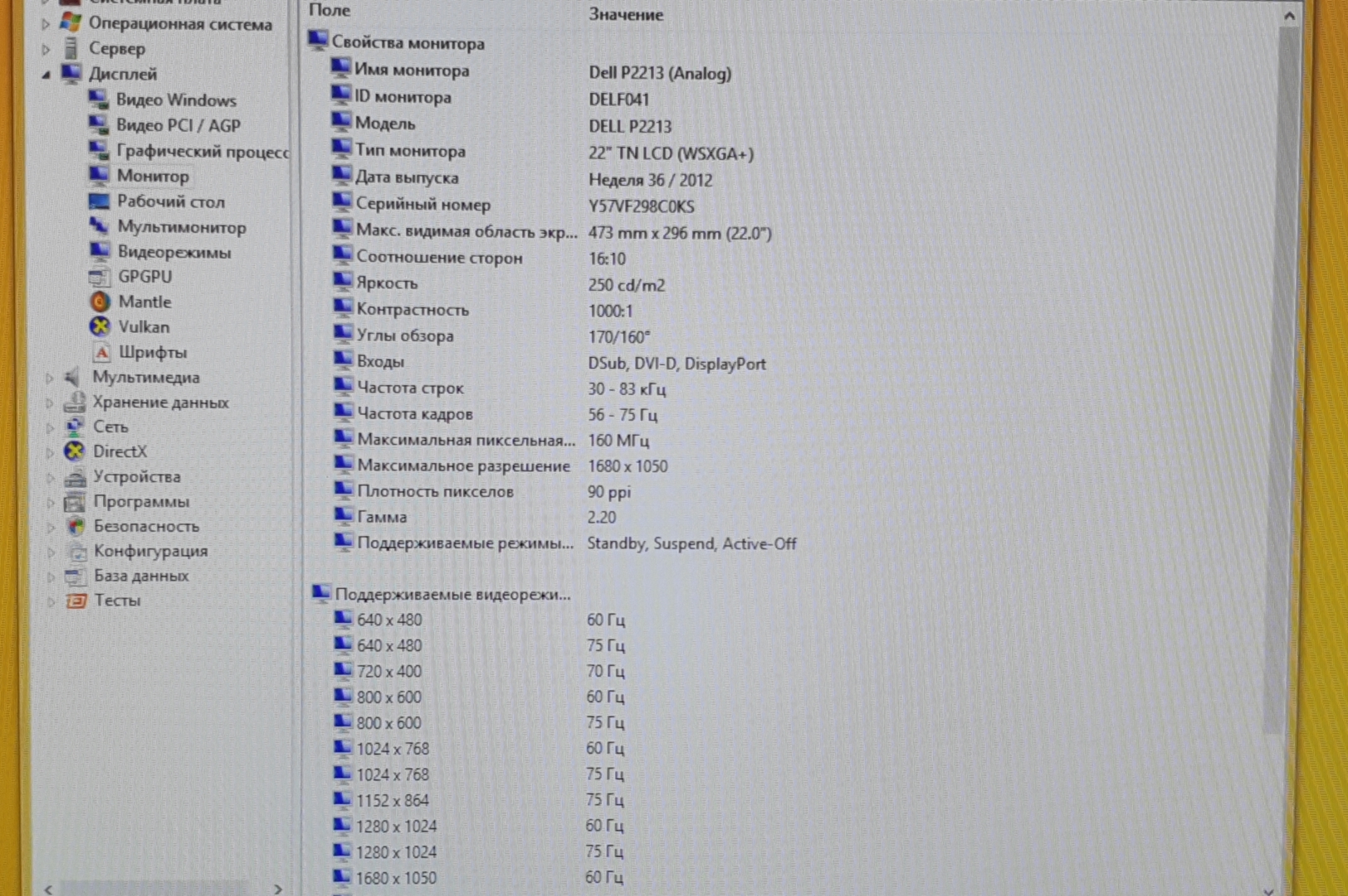1348x896 pixels.
Task: Click the tree panel horizontal scrollbar thumb
Action: click(154, 889)
